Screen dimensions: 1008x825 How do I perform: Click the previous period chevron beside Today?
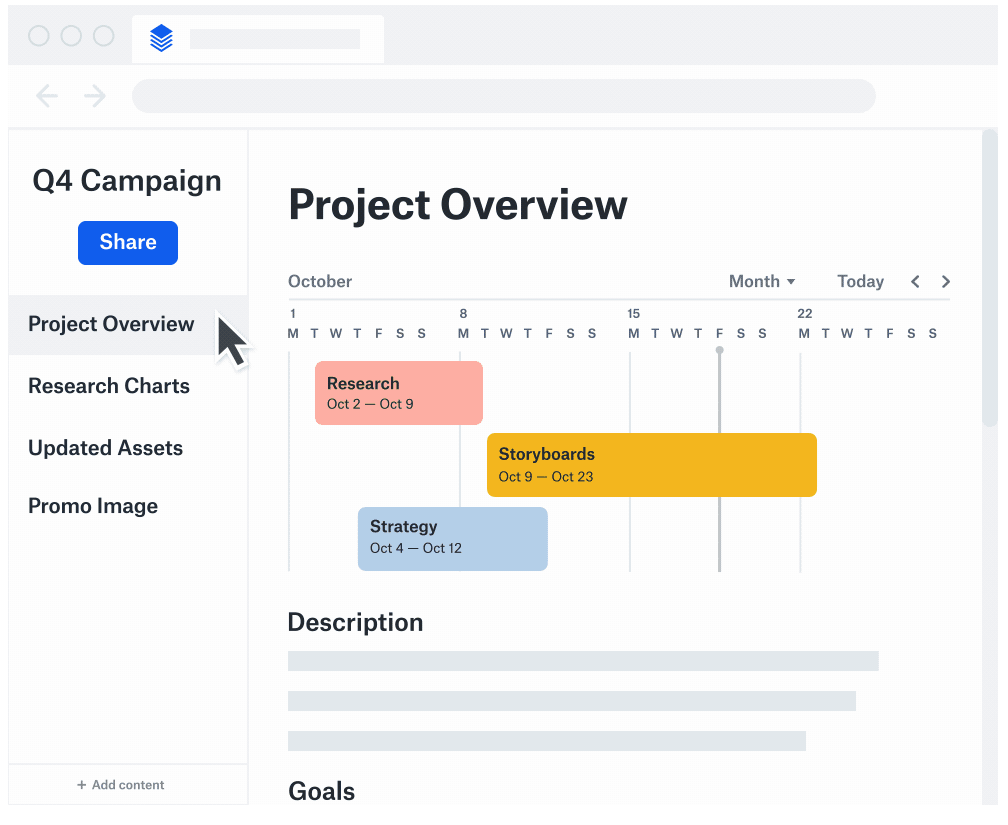point(915,282)
